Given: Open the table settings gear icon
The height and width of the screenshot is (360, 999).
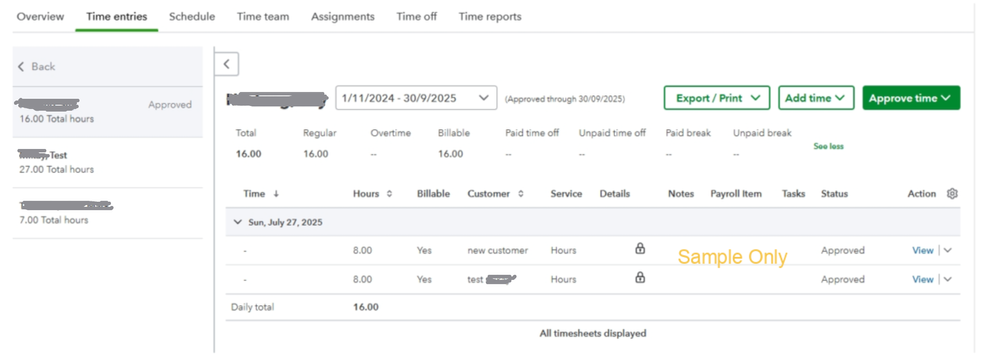Looking at the screenshot, I should tap(952, 194).
